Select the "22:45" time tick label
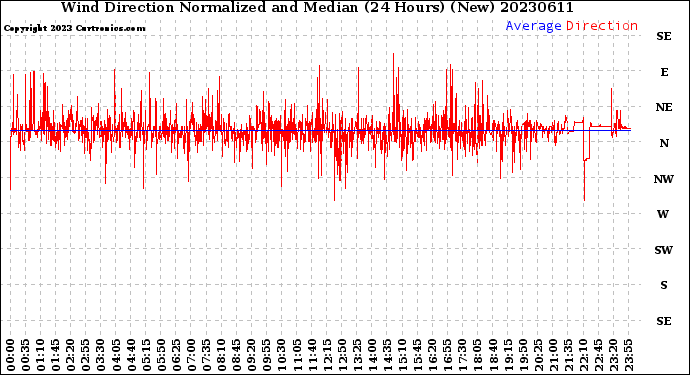This screenshot has width=690, height=375. [x=598, y=355]
